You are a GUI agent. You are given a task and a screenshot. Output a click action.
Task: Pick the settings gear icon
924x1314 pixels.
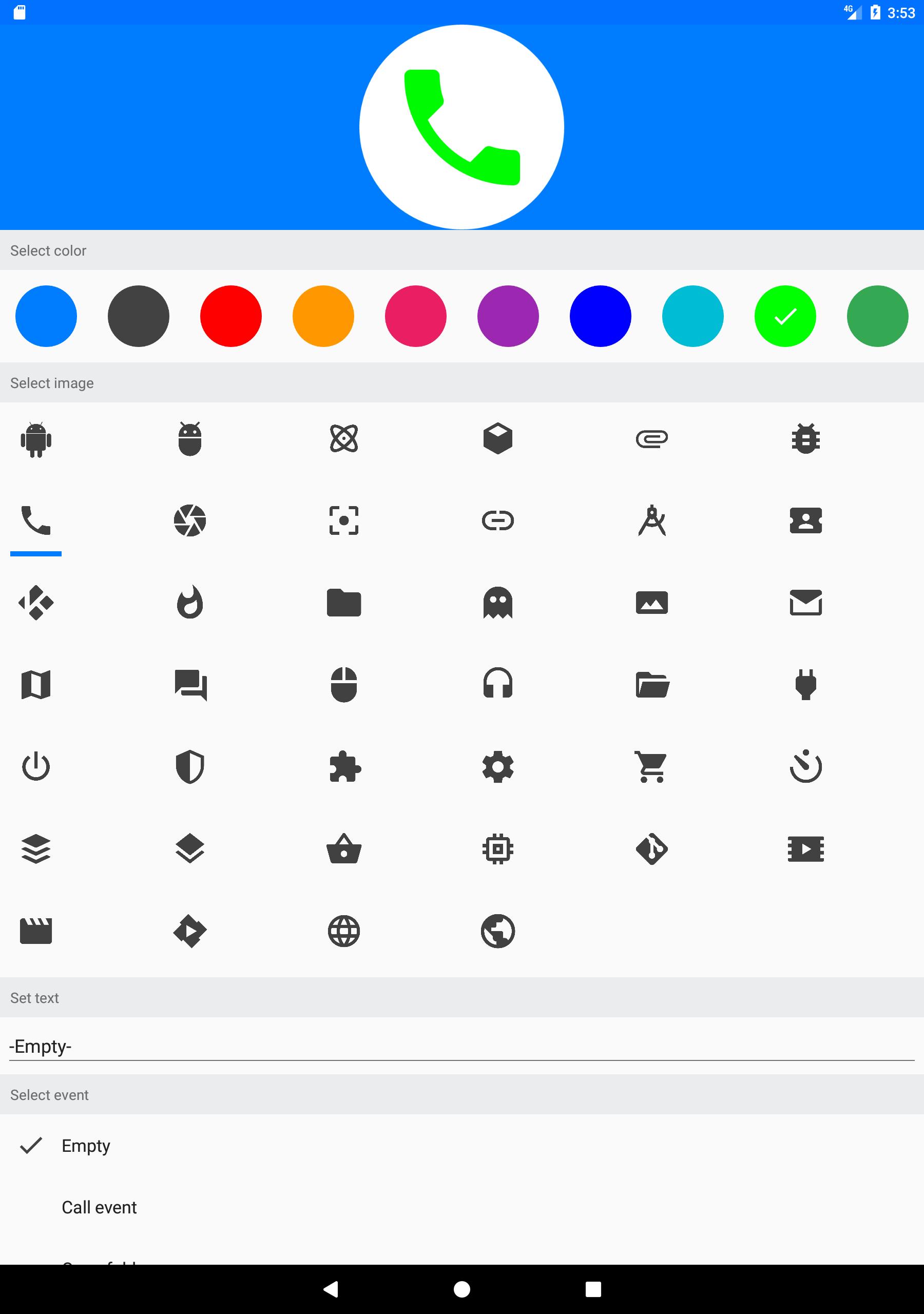pyautogui.click(x=498, y=767)
